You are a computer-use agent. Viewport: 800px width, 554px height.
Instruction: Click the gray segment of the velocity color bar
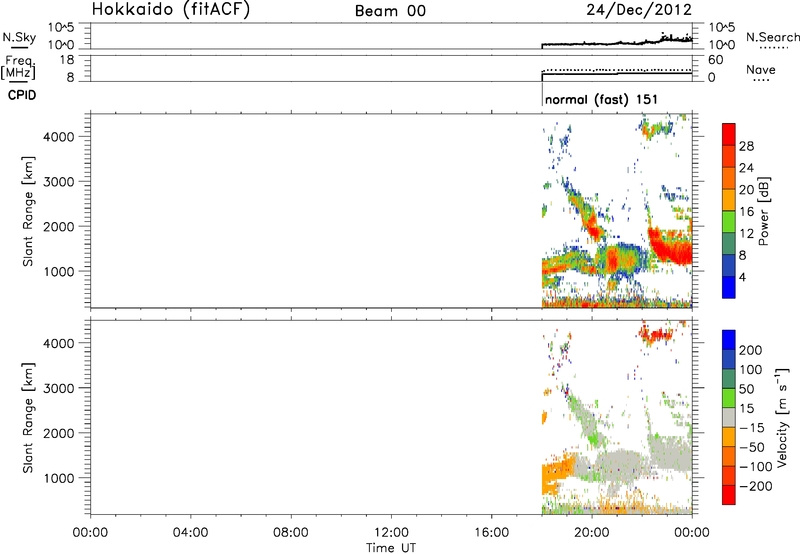click(x=729, y=418)
